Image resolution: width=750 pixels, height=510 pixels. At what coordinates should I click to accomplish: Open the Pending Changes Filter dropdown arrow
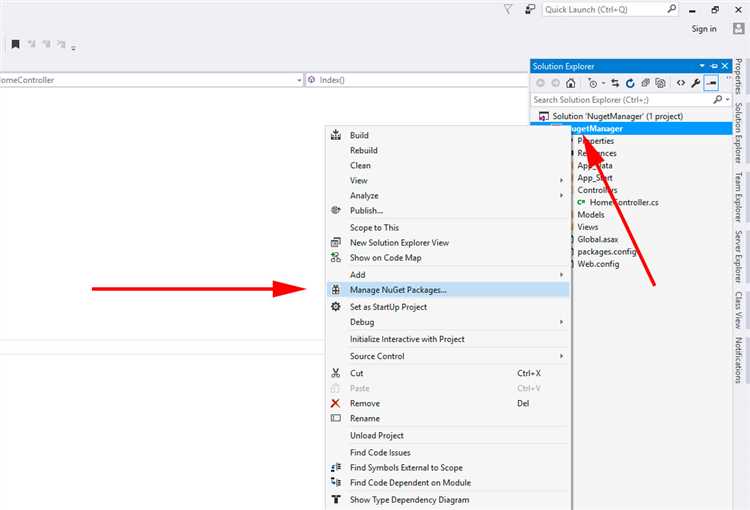click(603, 83)
